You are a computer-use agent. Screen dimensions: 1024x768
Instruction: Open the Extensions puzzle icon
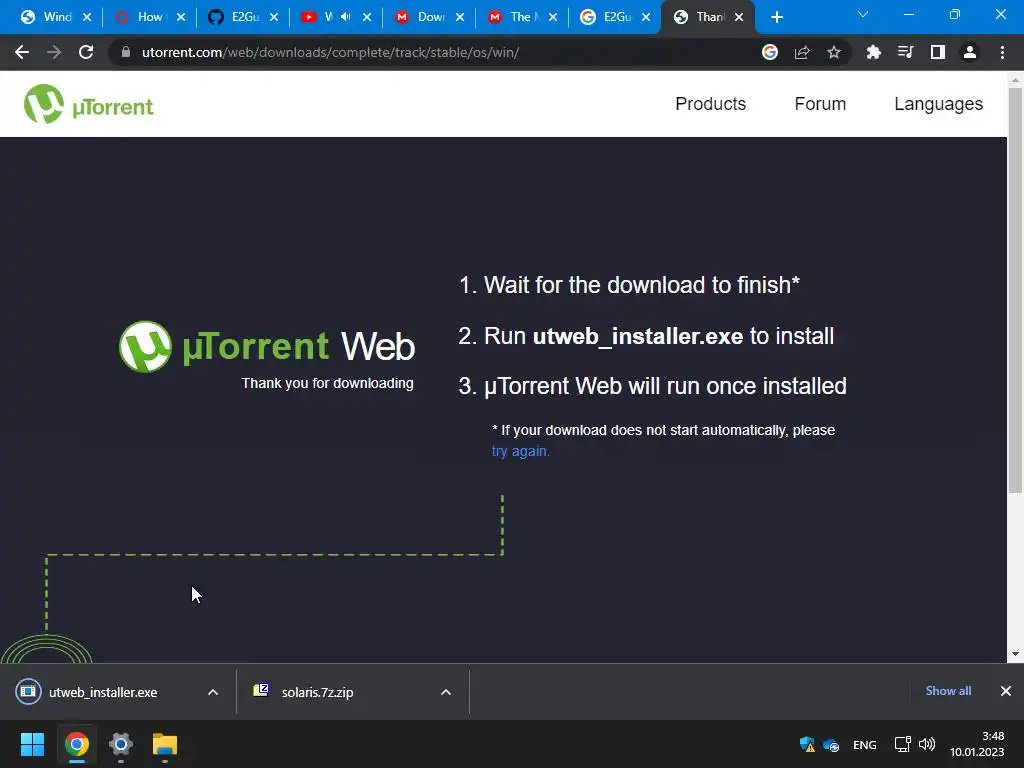(x=873, y=52)
